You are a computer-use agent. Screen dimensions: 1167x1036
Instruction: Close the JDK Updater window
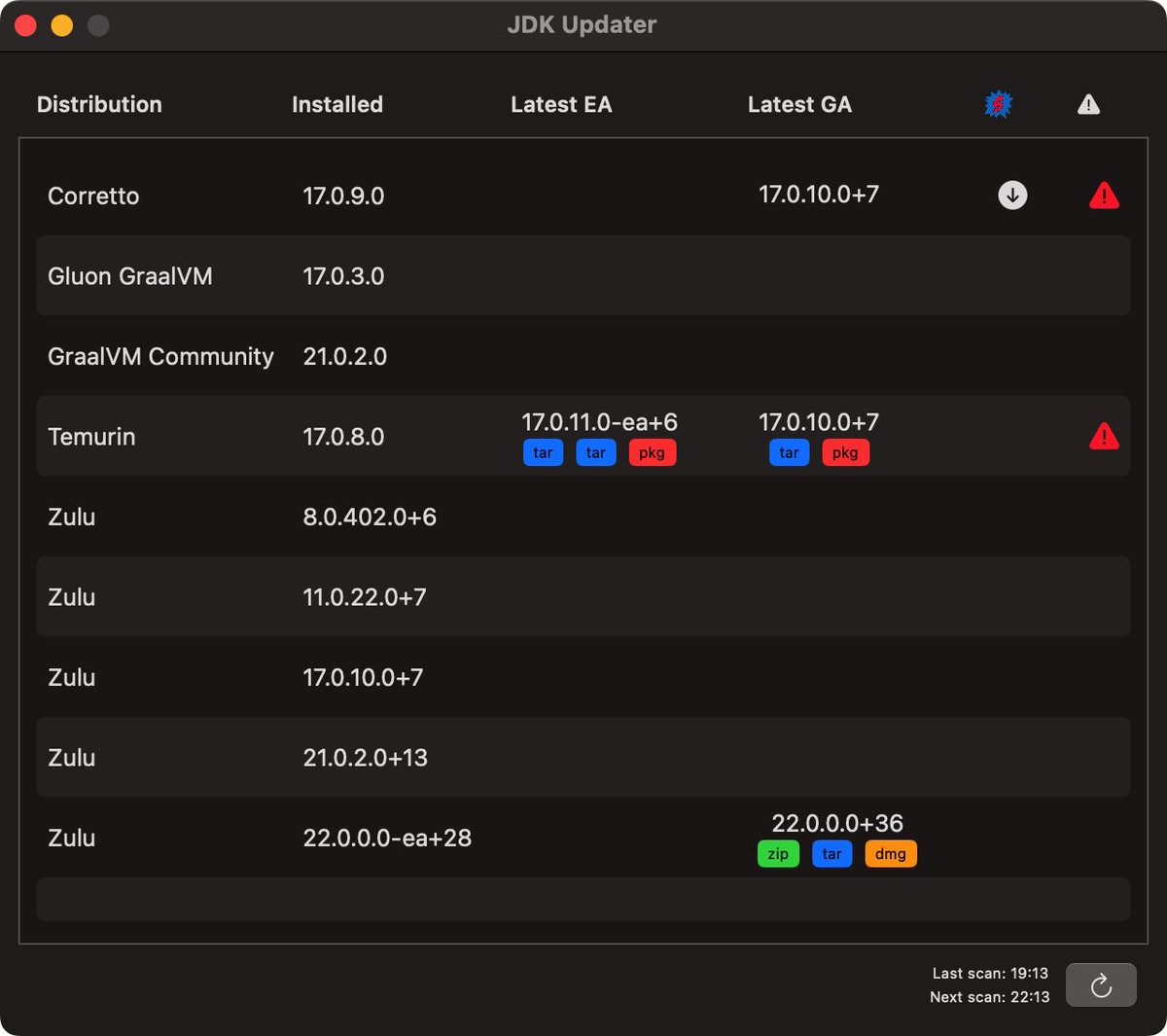[26, 25]
